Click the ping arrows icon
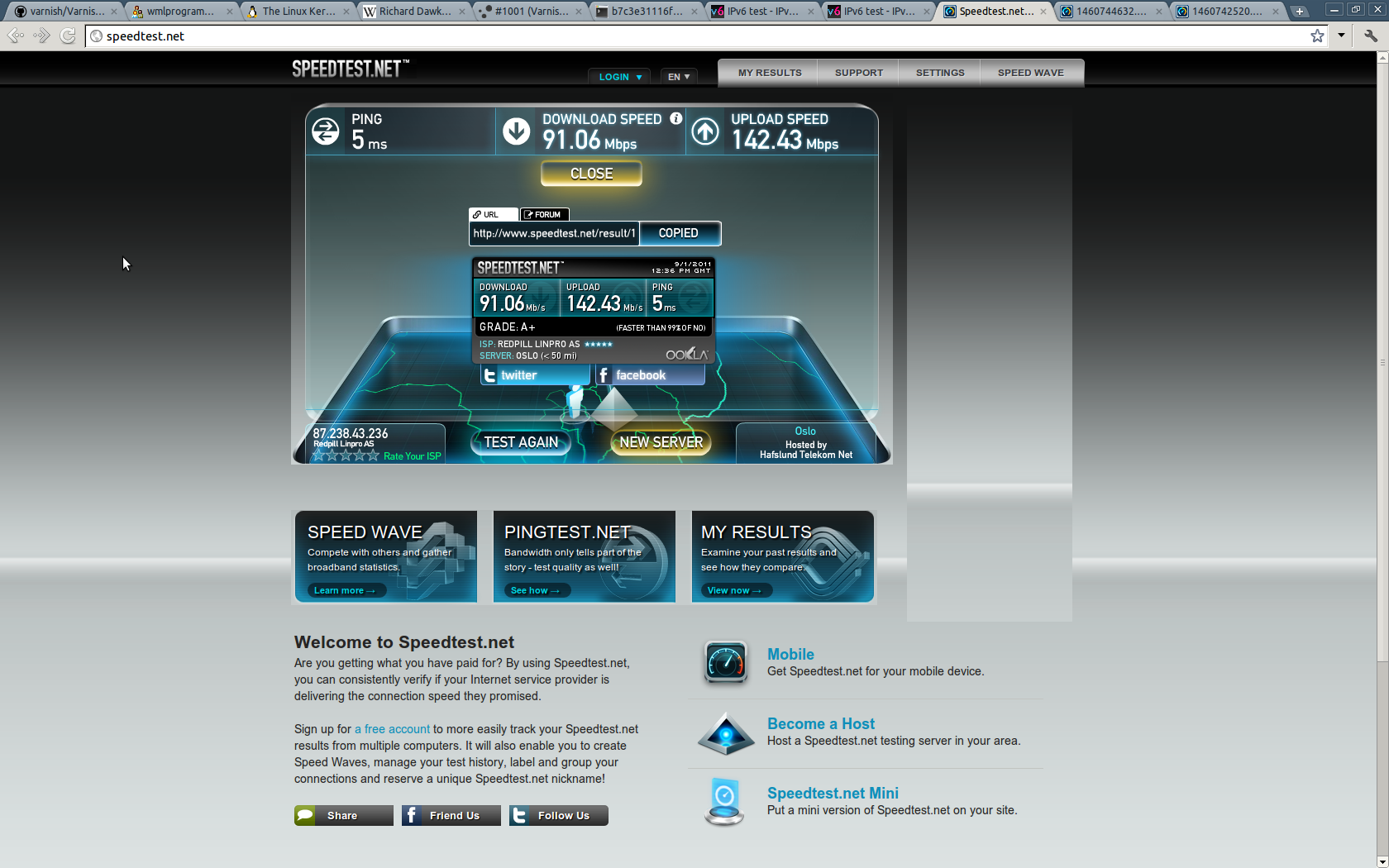 (325, 131)
